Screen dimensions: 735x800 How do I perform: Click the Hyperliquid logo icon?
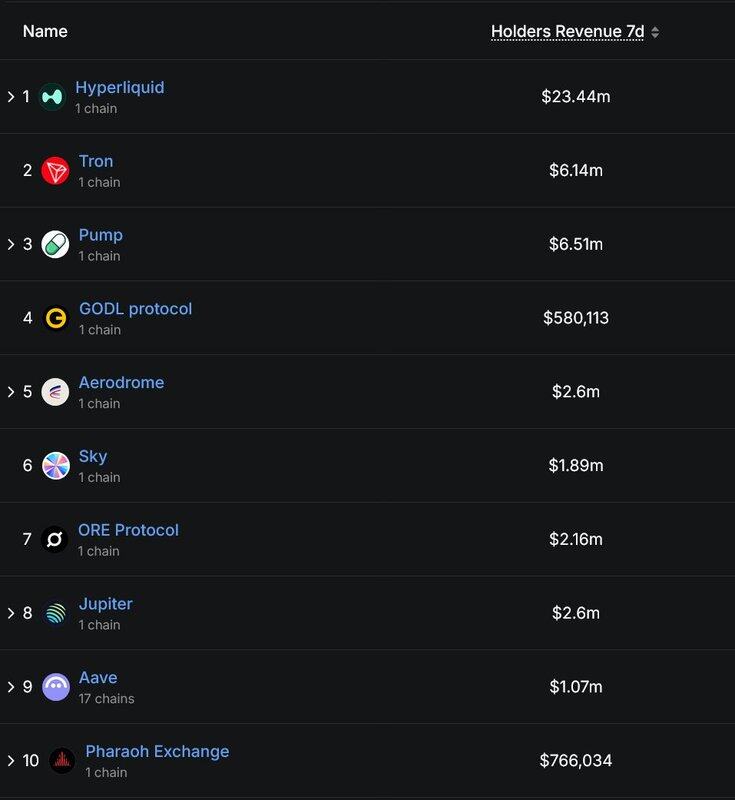[51, 97]
